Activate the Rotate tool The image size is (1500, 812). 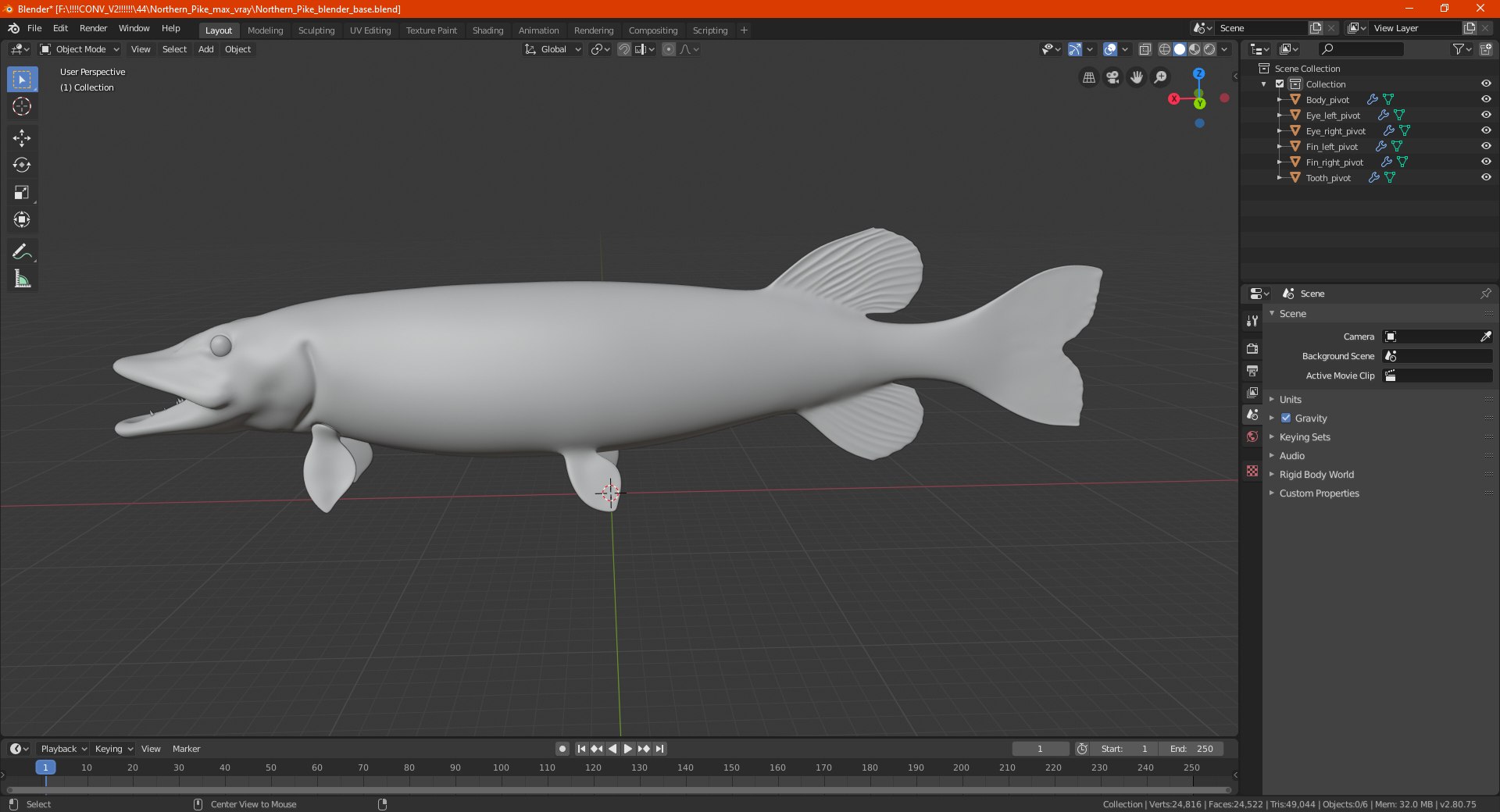[22, 166]
